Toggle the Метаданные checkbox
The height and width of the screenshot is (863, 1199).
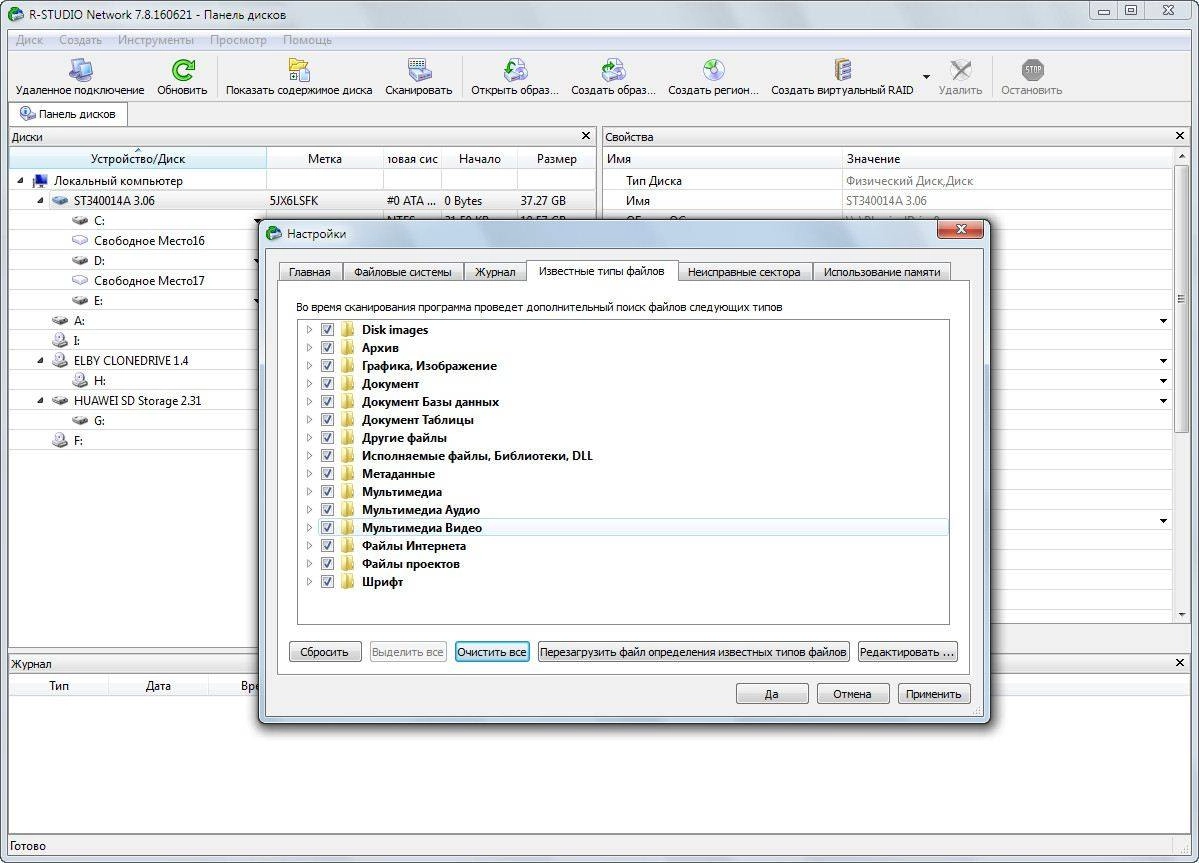coord(327,474)
